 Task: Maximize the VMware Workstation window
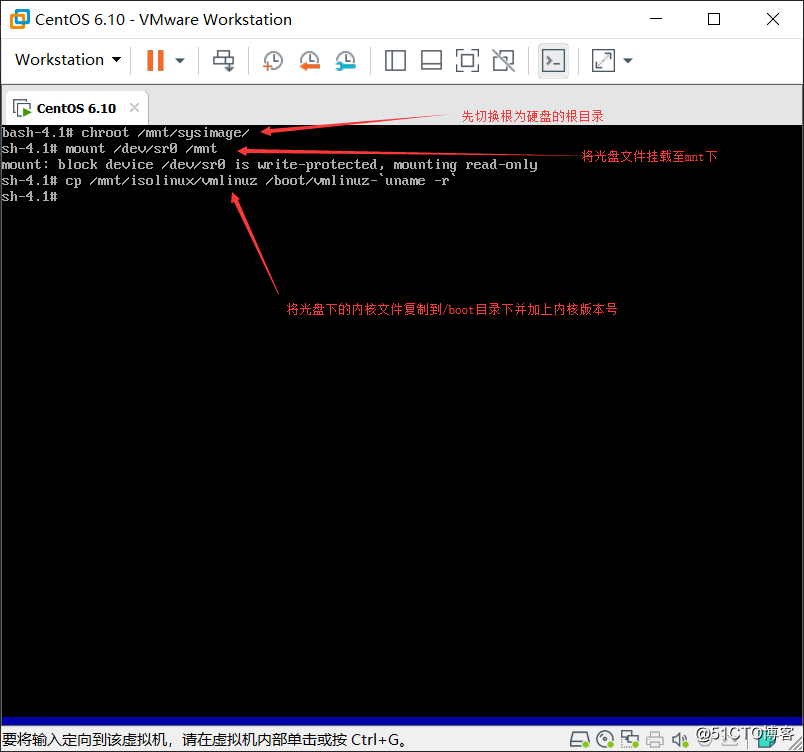[714, 19]
